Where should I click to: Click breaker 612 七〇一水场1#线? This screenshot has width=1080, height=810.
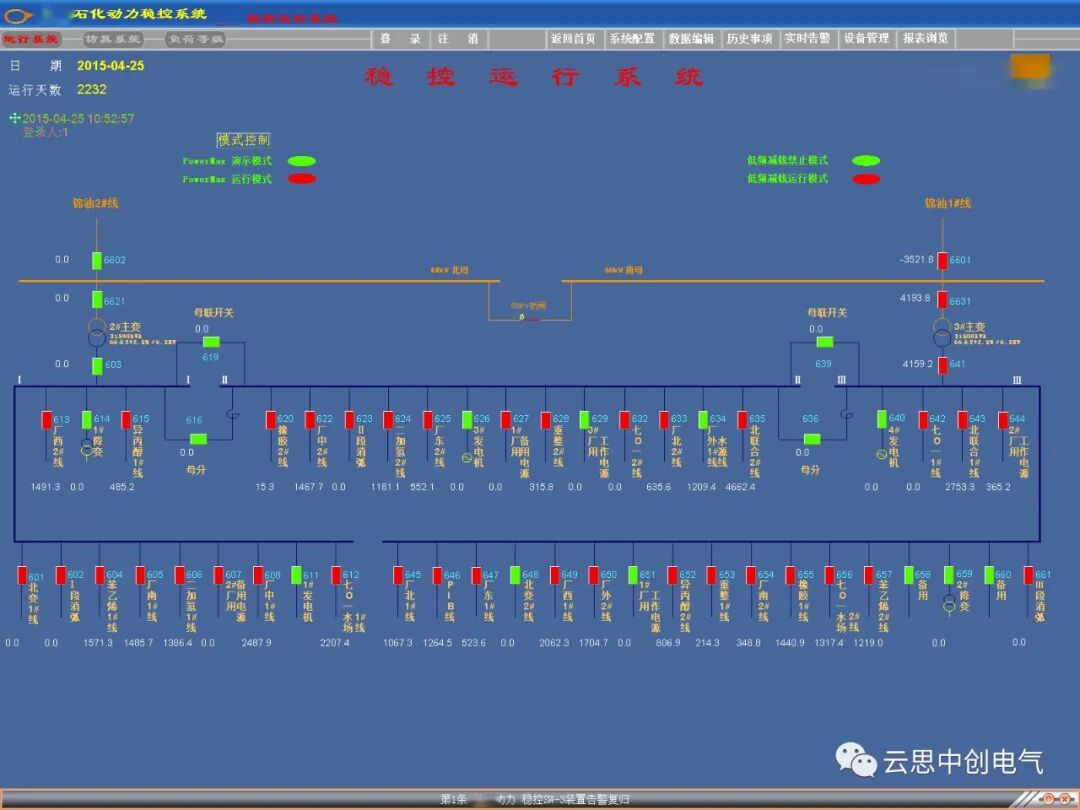click(x=336, y=575)
